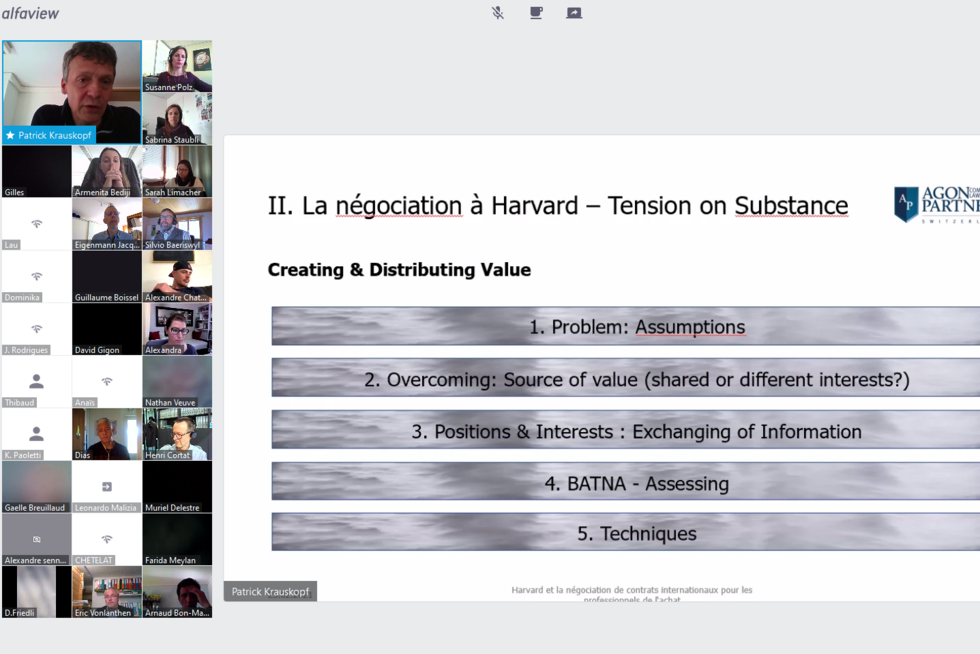This screenshot has width=980, height=654.
Task: Click the Patrick Krauskopf presenter label on the slide
Action: coord(270,591)
